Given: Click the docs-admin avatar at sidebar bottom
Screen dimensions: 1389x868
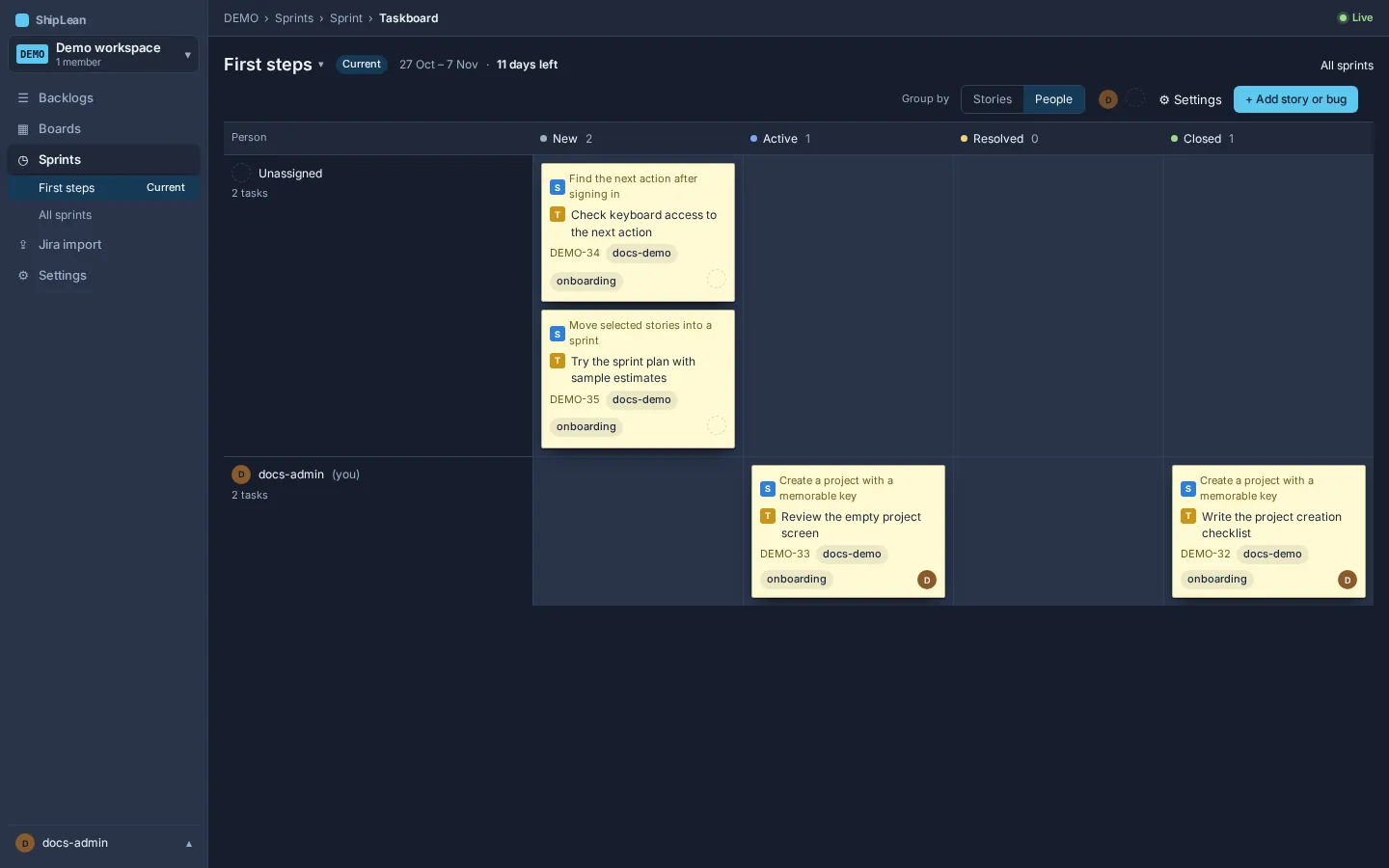Looking at the screenshot, I should [x=25, y=843].
